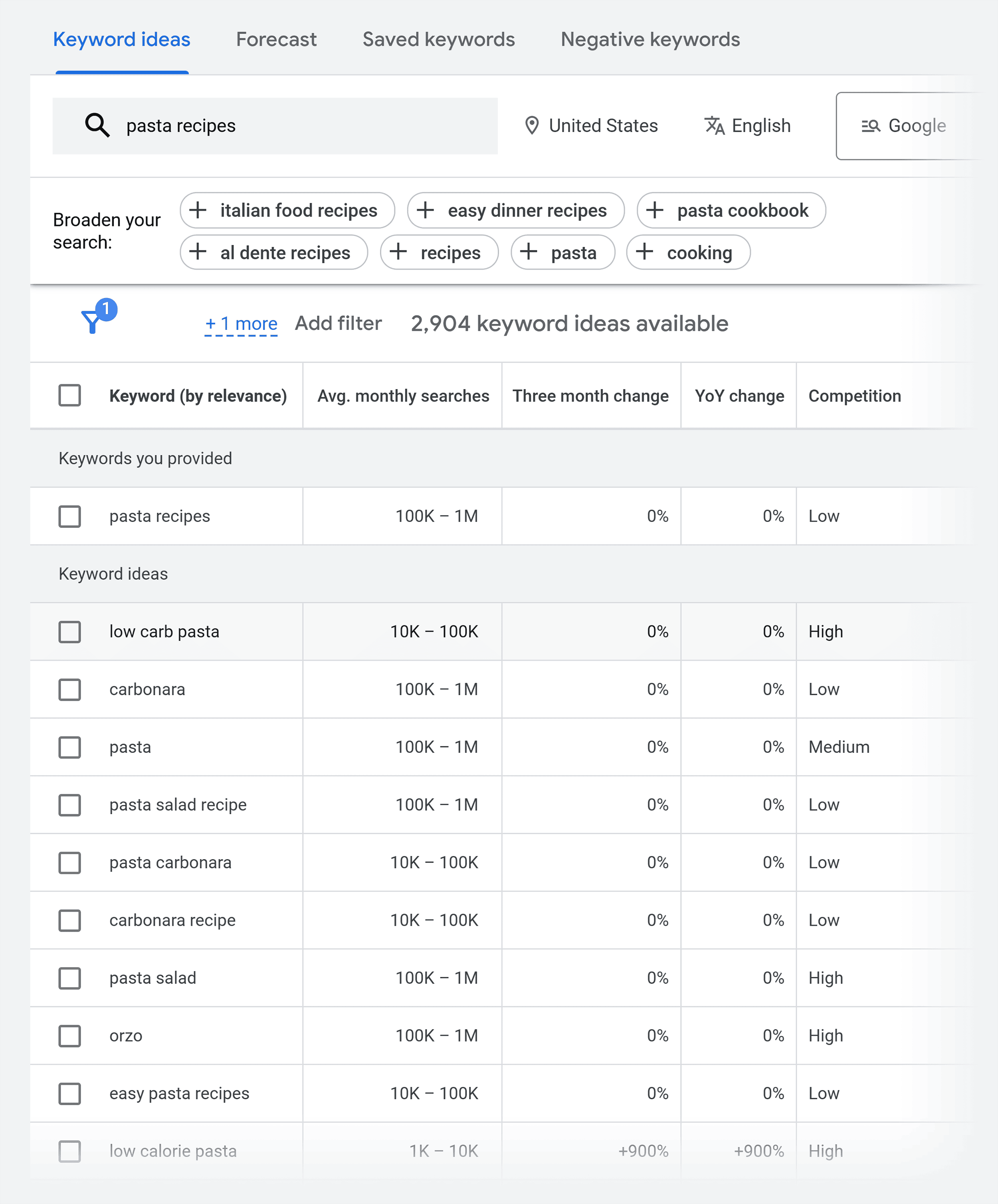998x1204 pixels.
Task: Click Add filter
Action: (x=338, y=324)
